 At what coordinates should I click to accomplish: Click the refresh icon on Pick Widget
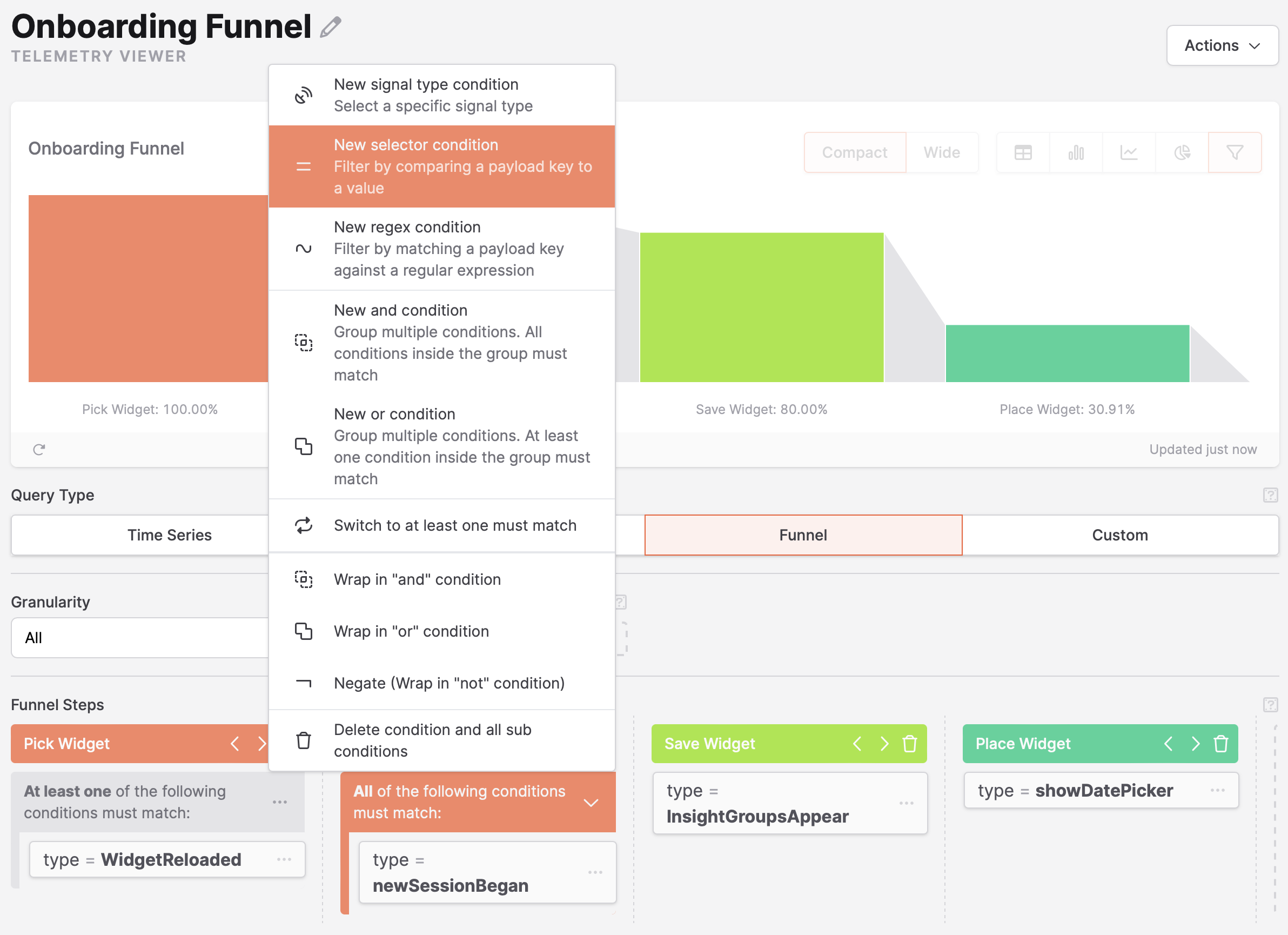[38, 449]
